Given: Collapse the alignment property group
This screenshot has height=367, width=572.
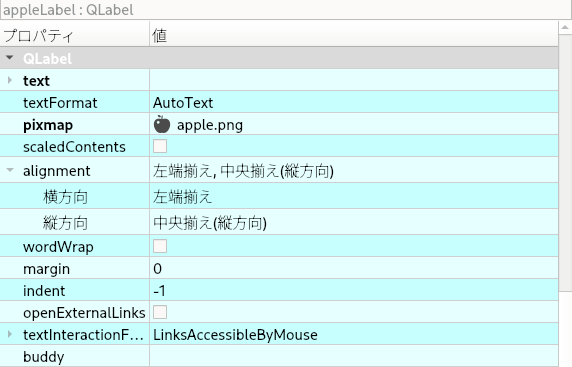Looking at the screenshot, I should click(10, 170).
